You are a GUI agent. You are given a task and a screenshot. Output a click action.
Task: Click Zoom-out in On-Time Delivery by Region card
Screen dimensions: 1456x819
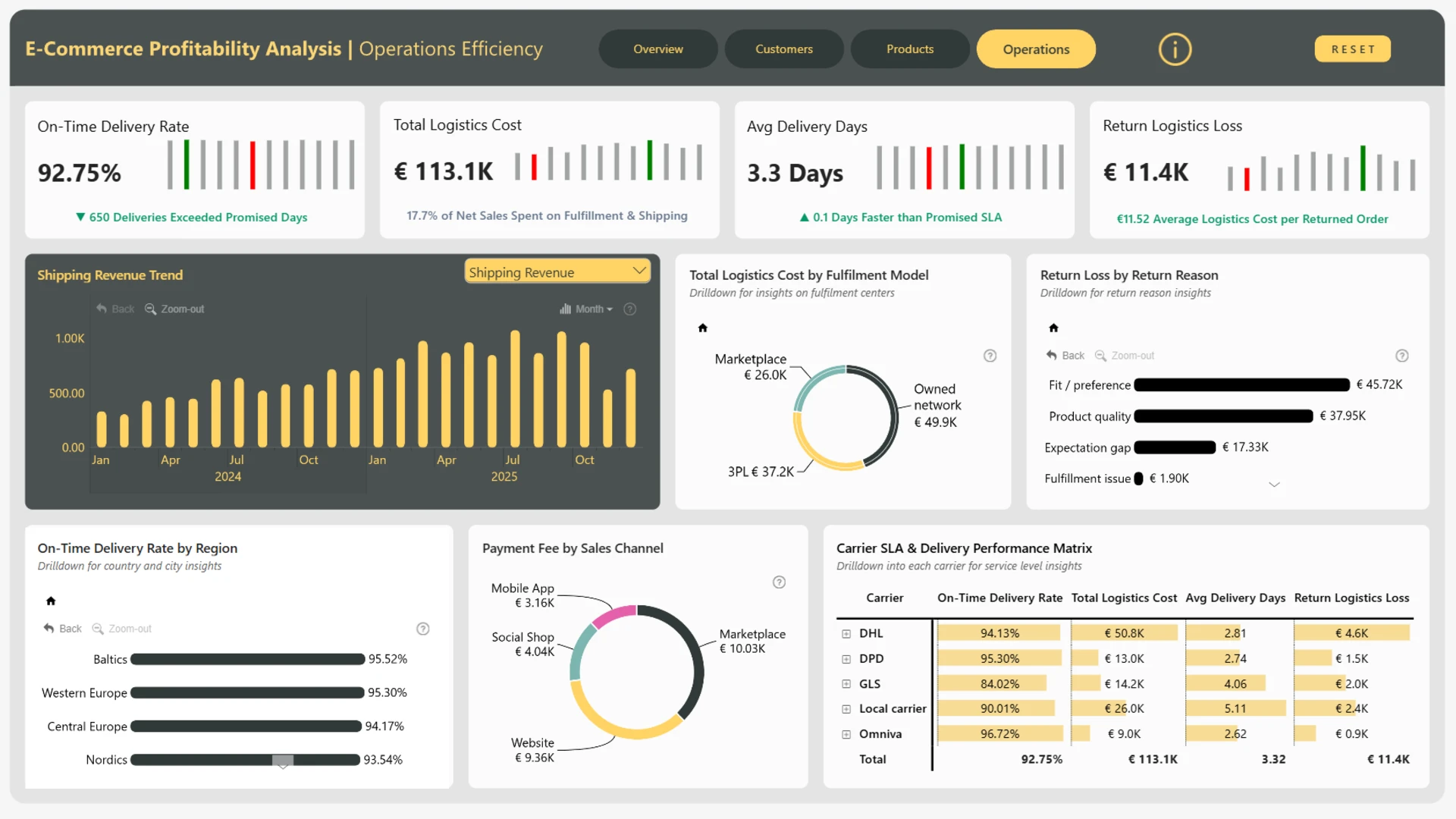[x=121, y=629]
